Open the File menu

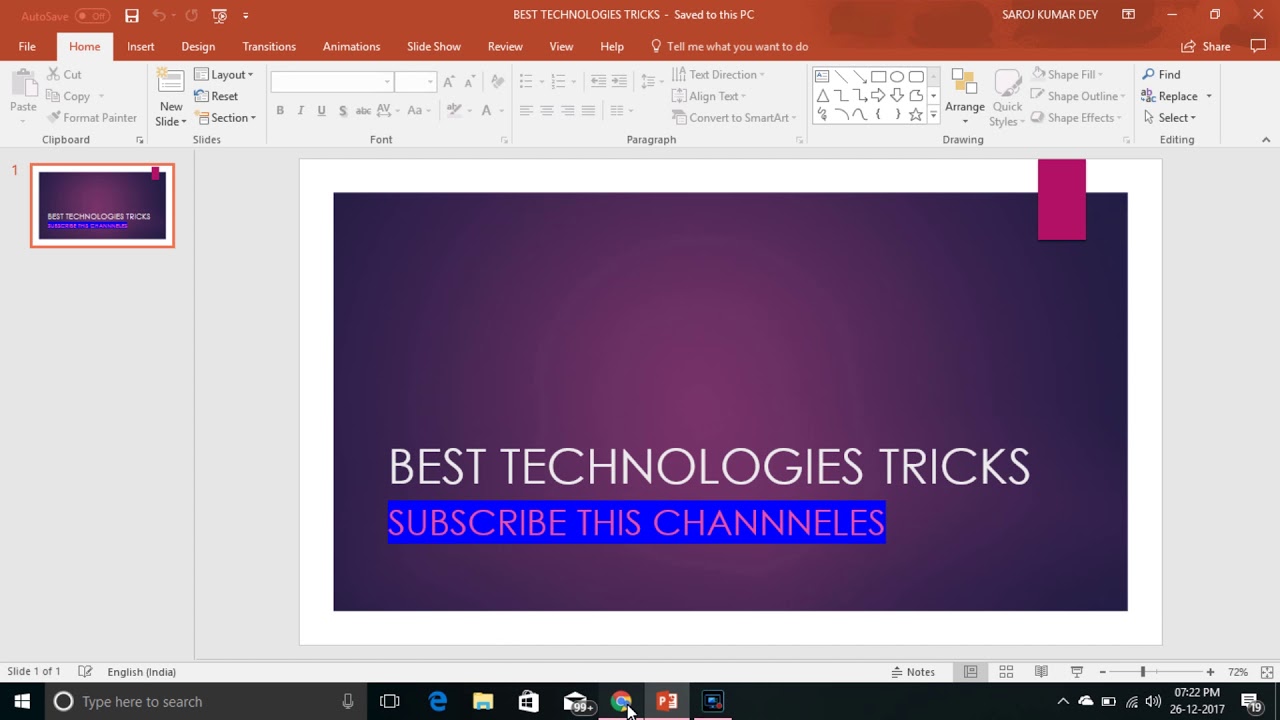pos(27,46)
